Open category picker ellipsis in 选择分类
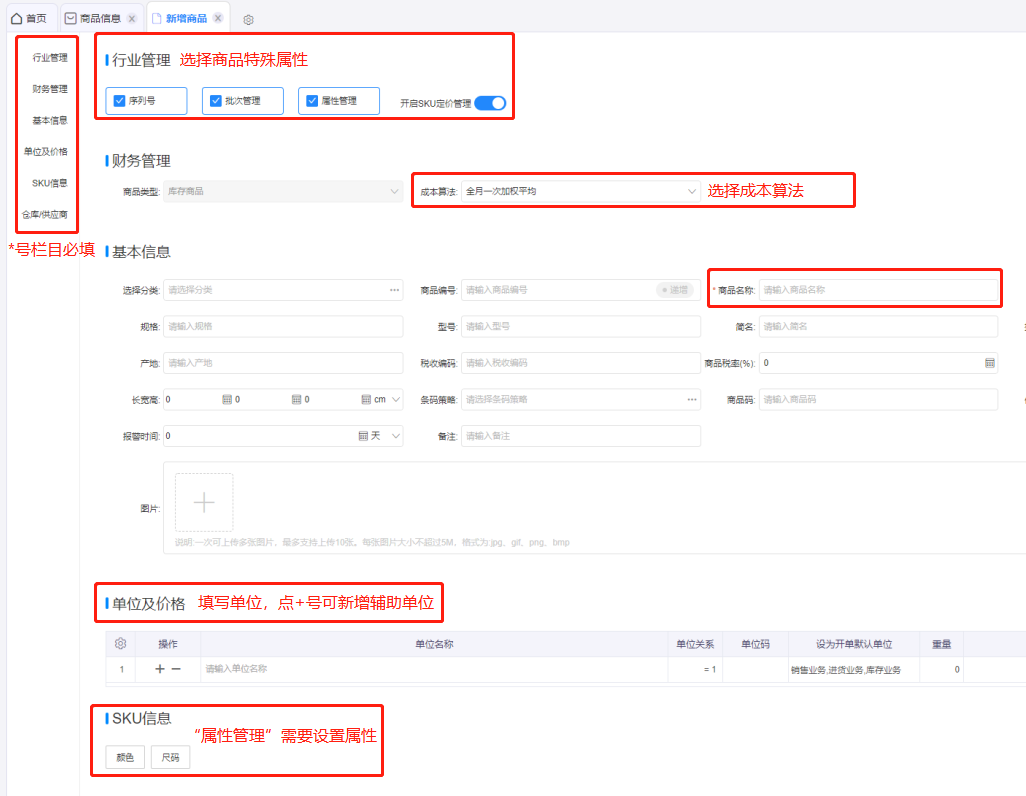Image resolution: width=1026 pixels, height=796 pixels. 395,290
